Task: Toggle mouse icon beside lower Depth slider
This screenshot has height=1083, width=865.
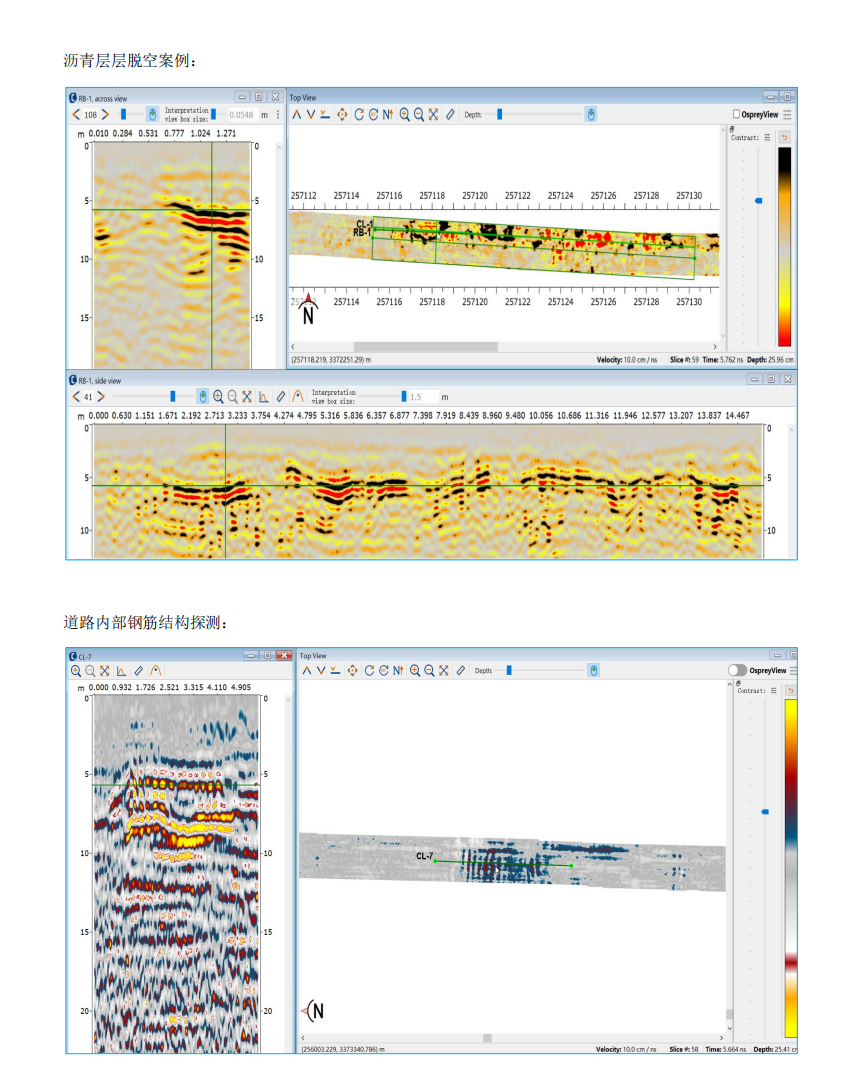Action: click(x=593, y=671)
